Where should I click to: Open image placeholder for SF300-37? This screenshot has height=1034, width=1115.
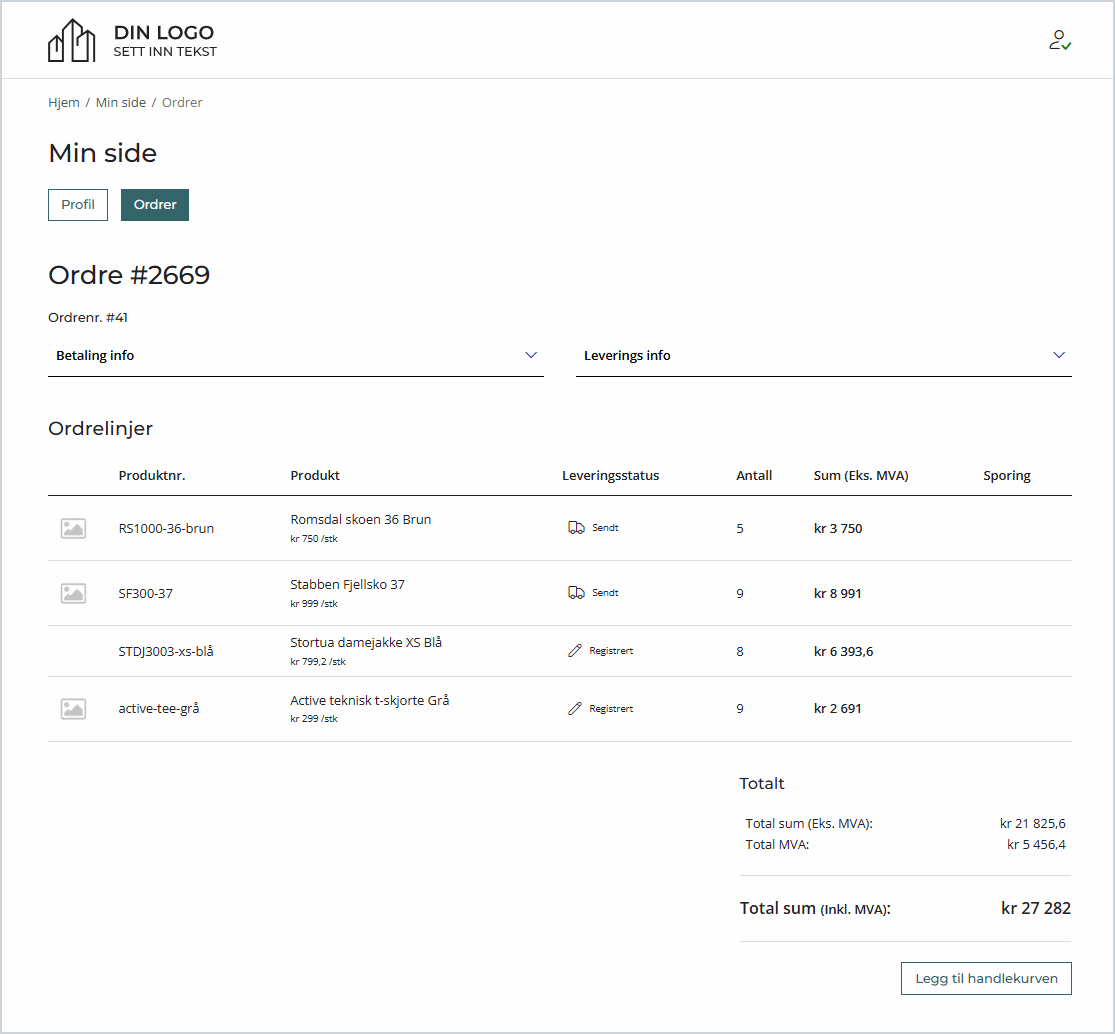pyautogui.click(x=73, y=594)
